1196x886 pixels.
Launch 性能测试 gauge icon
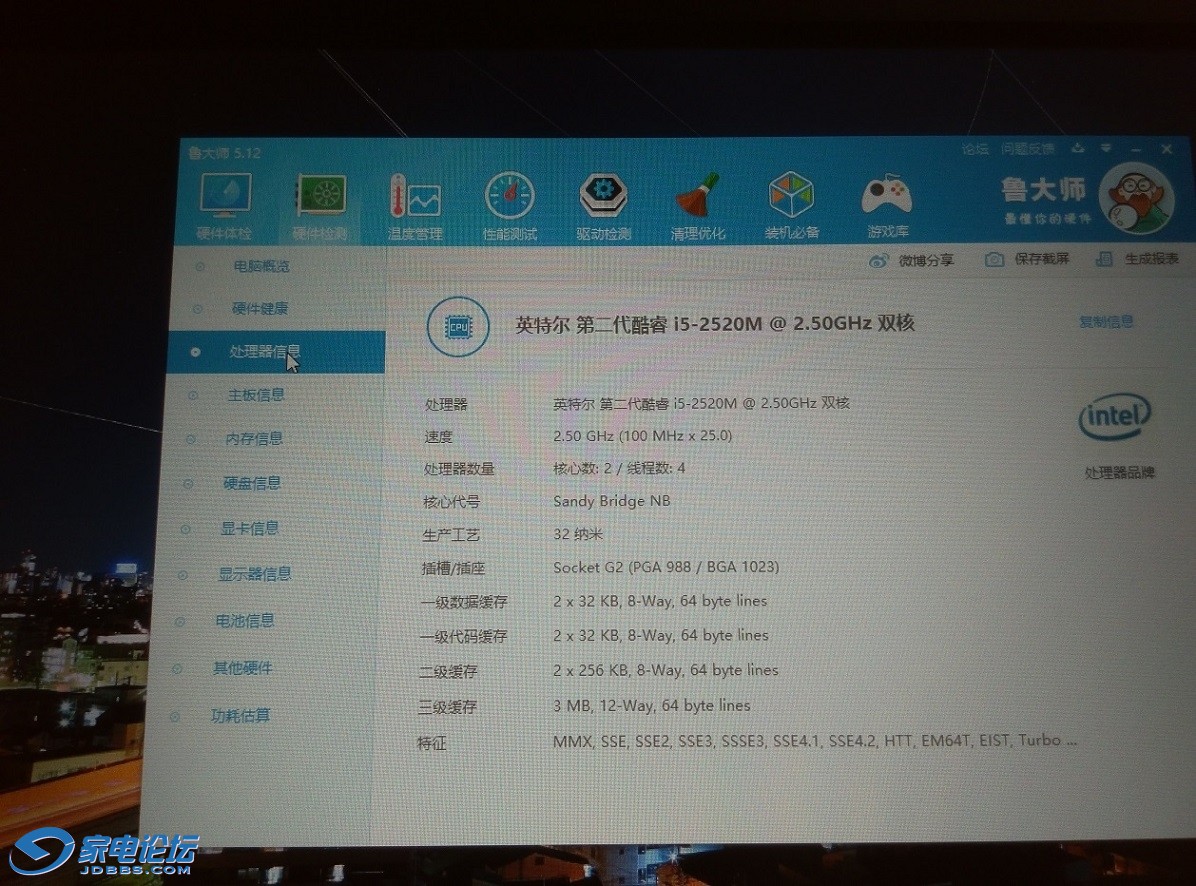tap(510, 197)
